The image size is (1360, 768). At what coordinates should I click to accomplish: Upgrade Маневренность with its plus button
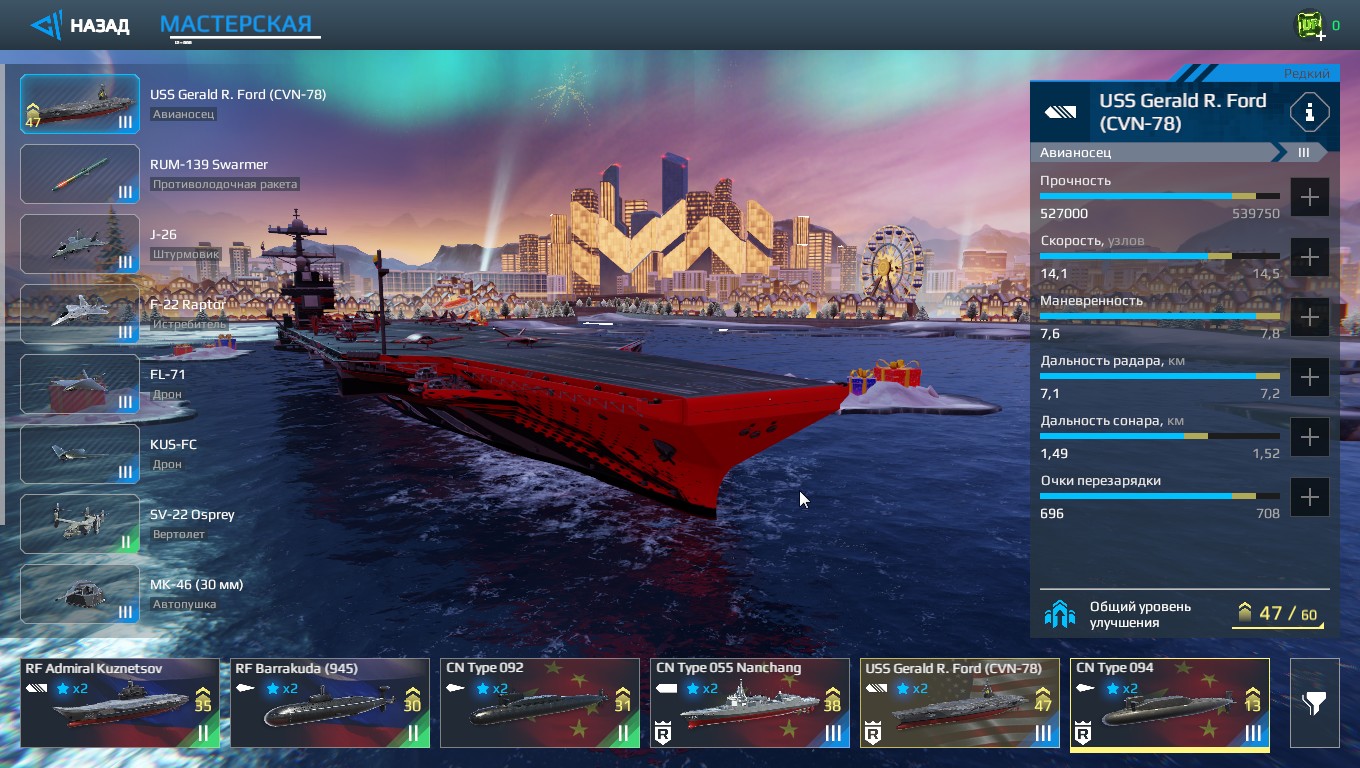point(1309,317)
